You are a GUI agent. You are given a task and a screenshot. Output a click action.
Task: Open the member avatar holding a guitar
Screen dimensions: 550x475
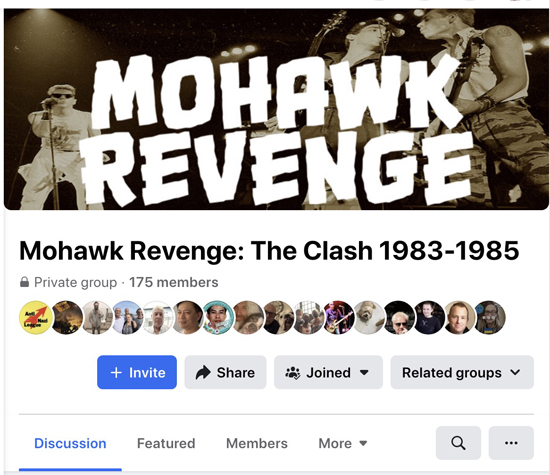(x=338, y=317)
